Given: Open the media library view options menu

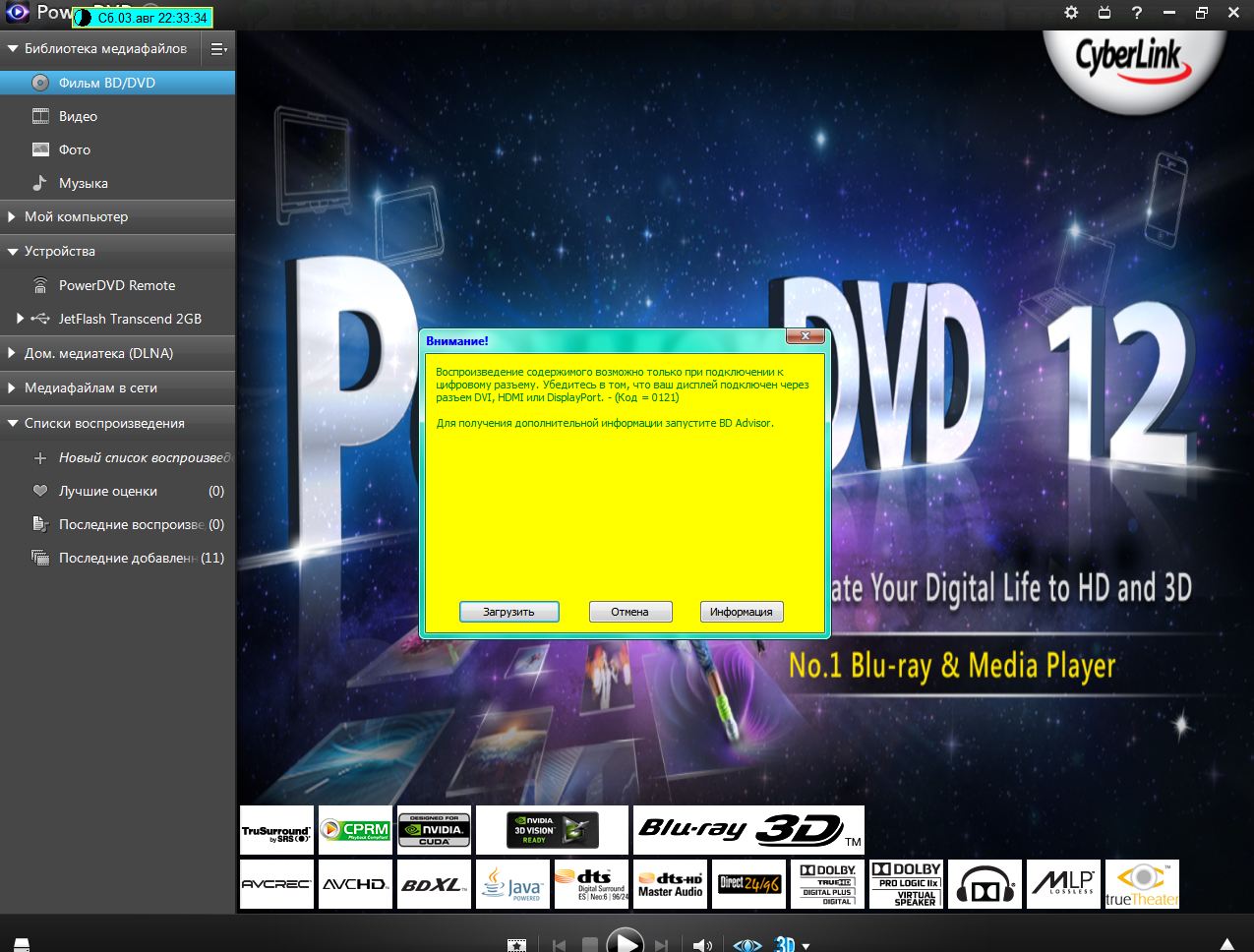Looking at the screenshot, I should tap(218, 48).
